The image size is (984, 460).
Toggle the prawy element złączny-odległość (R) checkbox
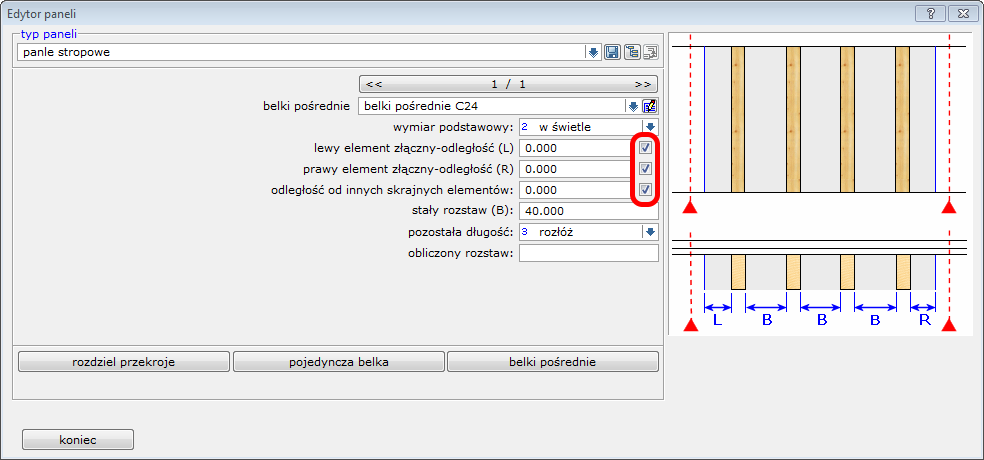(646, 169)
